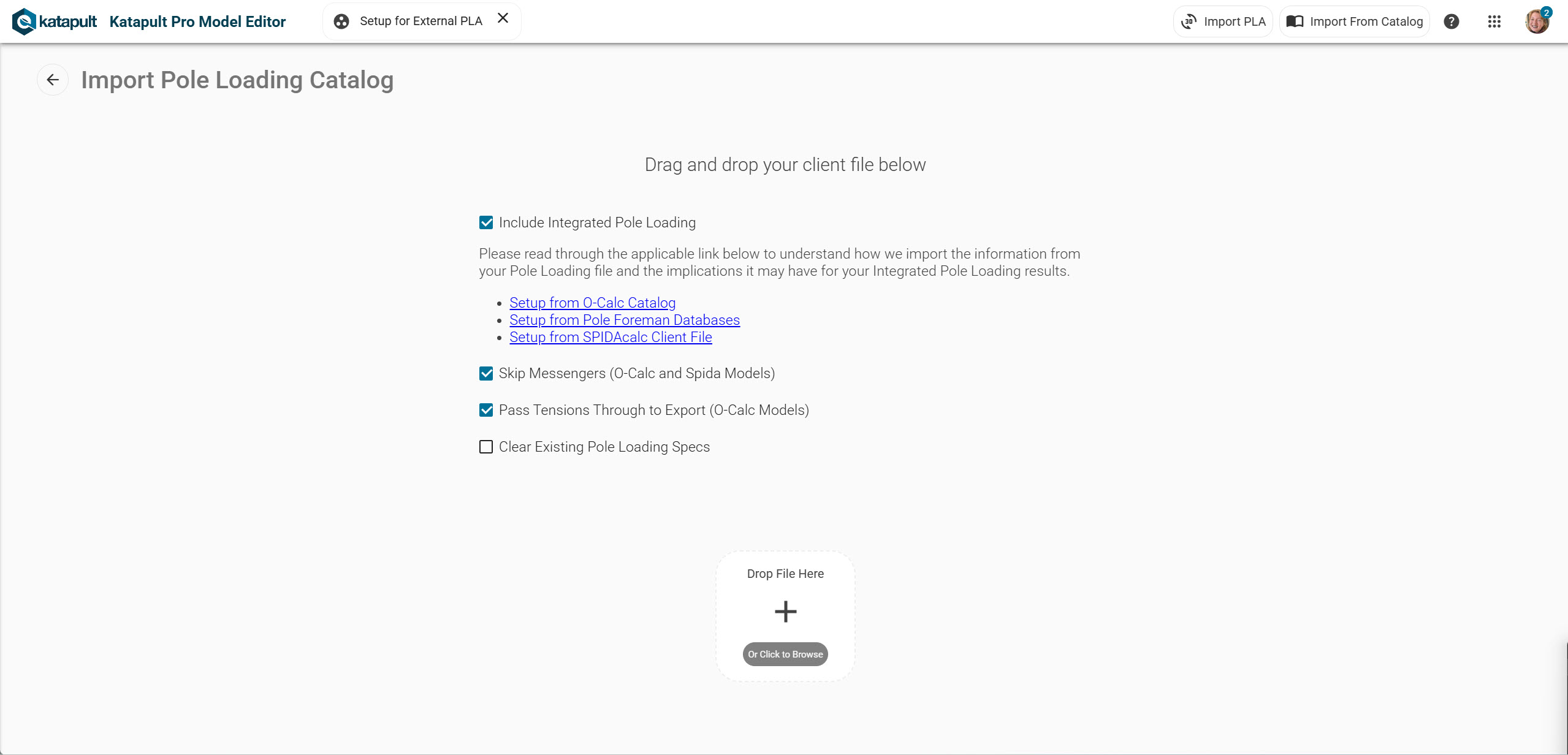This screenshot has height=755, width=1568.
Task: Disable Pass Tensions Through to Export
Action: [x=486, y=410]
